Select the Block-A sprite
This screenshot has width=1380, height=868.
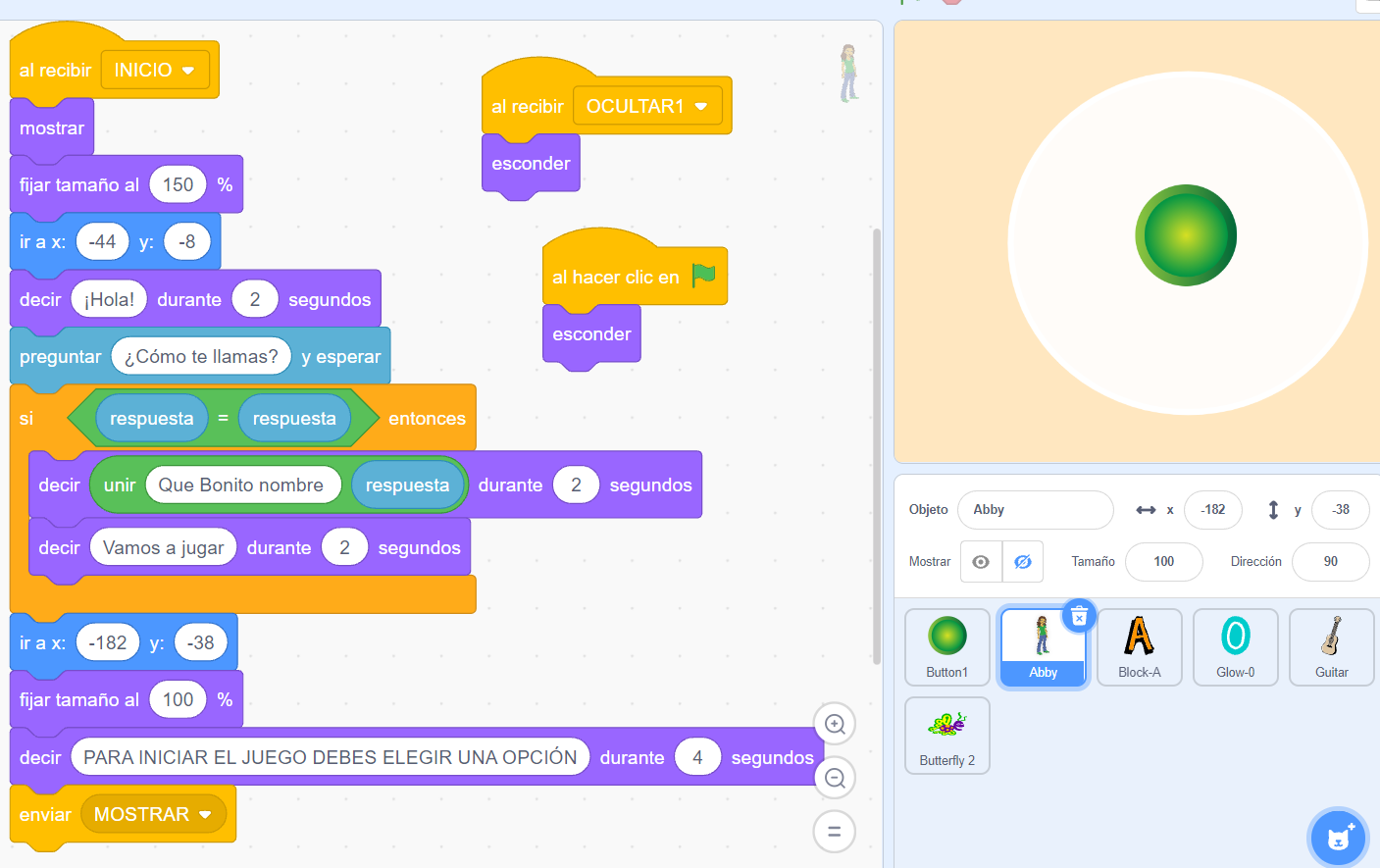point(1139,646)
